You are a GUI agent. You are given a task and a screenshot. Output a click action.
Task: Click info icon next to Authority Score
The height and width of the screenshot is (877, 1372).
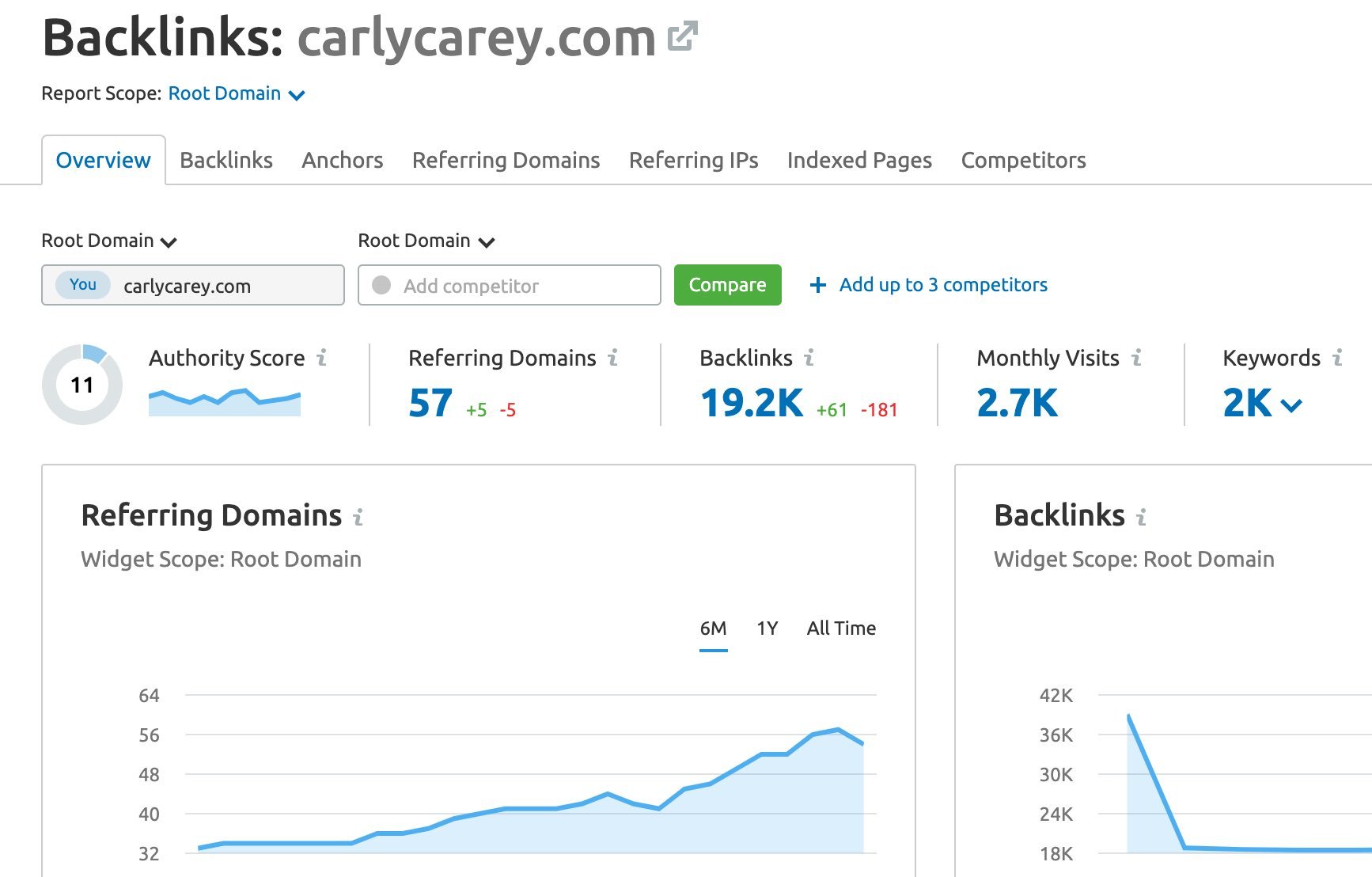(321, 359)
